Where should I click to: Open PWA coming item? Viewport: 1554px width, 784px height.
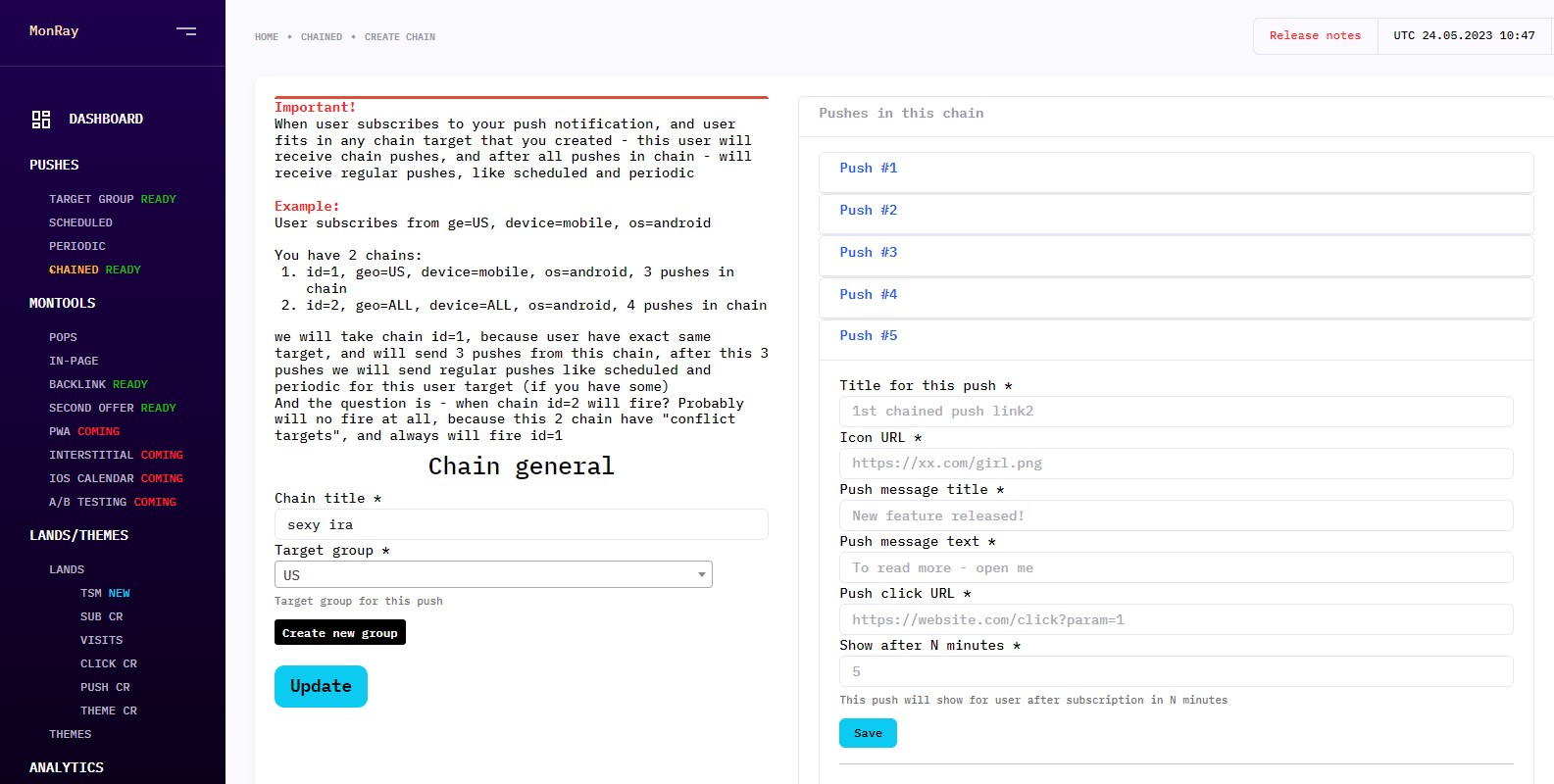pos(84,431)
